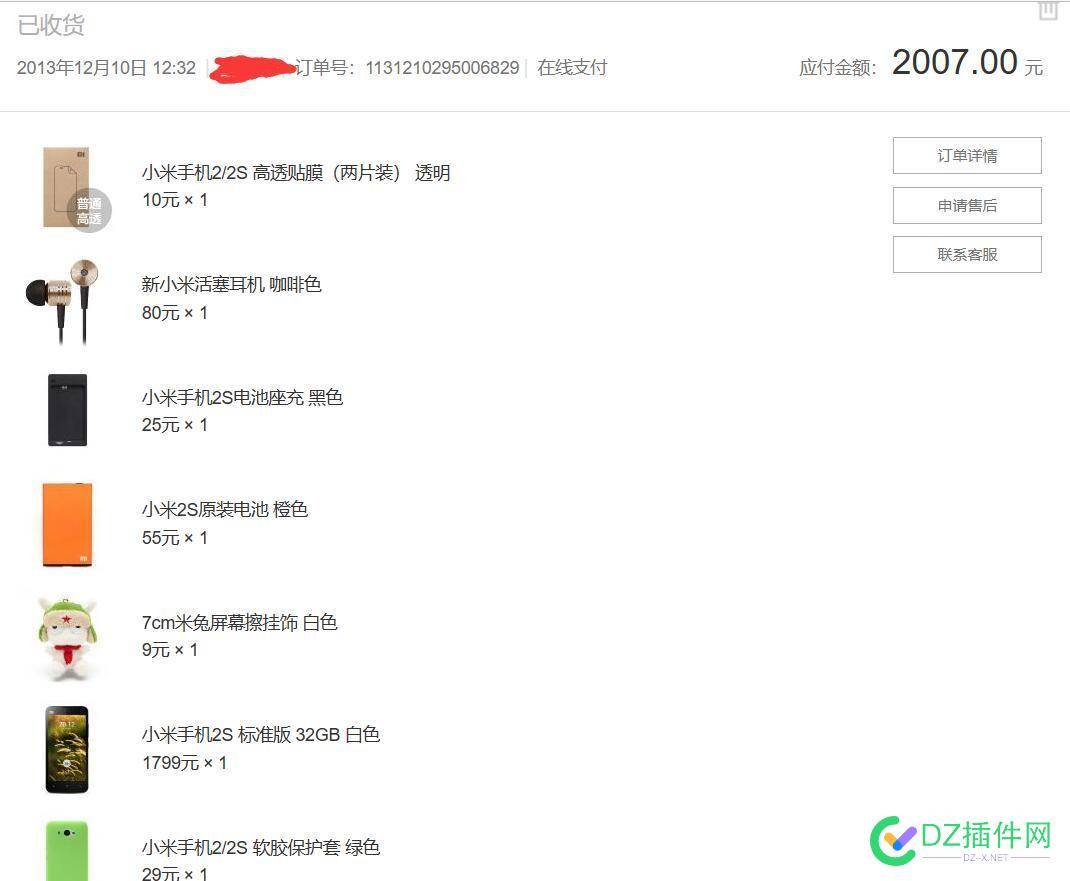The height and width of the screenshot is (881, 1070).
Task: Open 7cm米兔屏幕擦挂饰 白色 product link
Action: pos(240,622)
